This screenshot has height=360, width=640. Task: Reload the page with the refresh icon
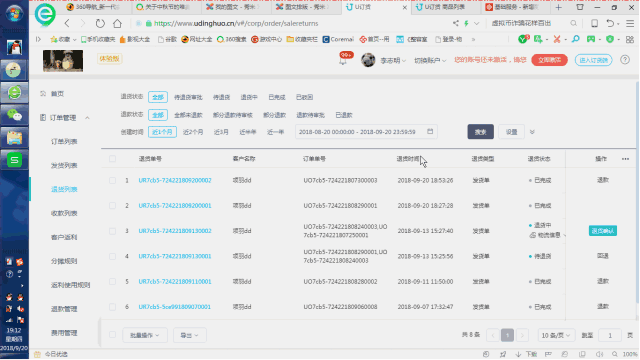pos(100,23)
